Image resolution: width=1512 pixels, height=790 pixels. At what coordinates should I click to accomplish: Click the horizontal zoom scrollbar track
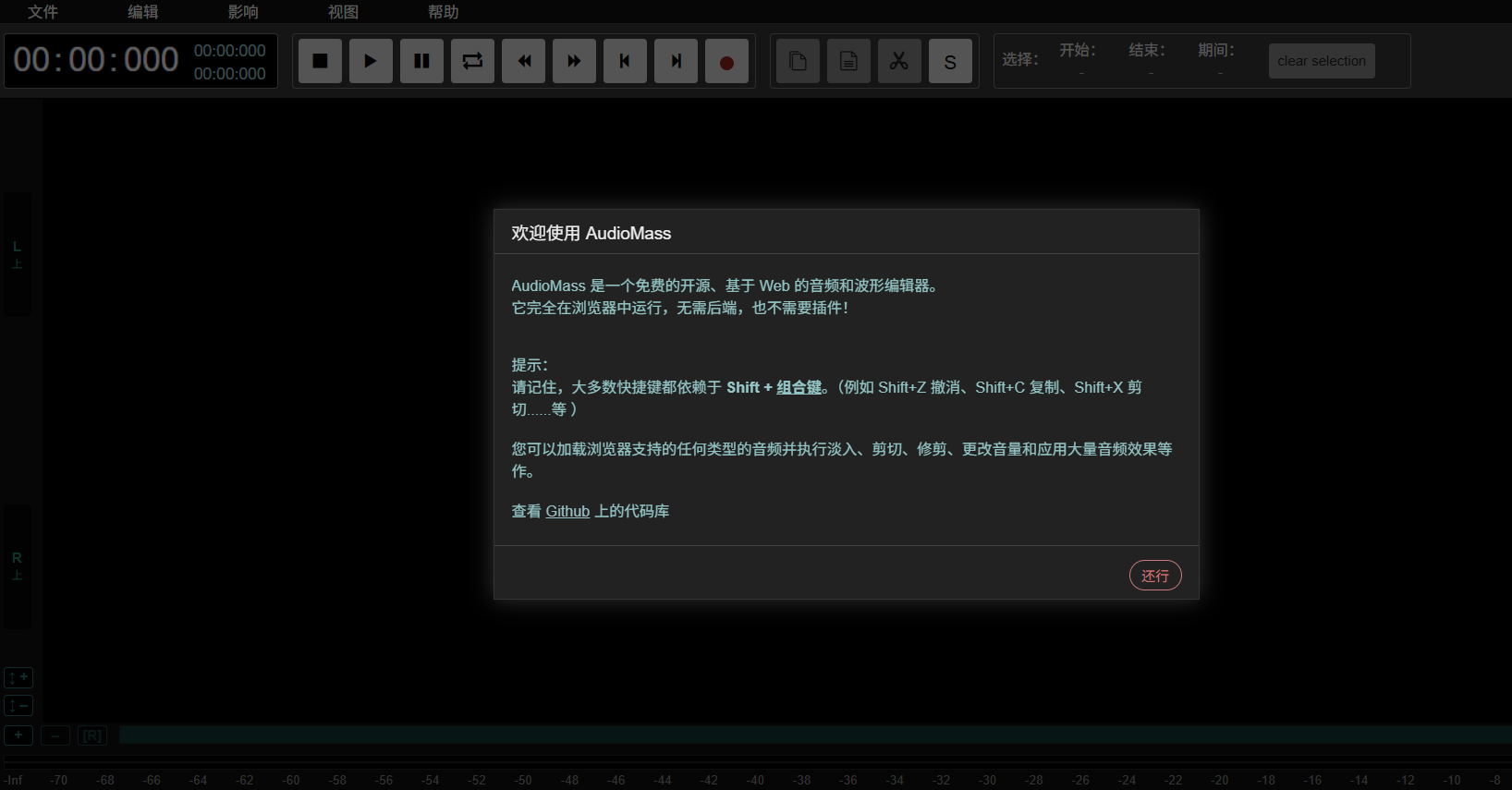point(815,735)
